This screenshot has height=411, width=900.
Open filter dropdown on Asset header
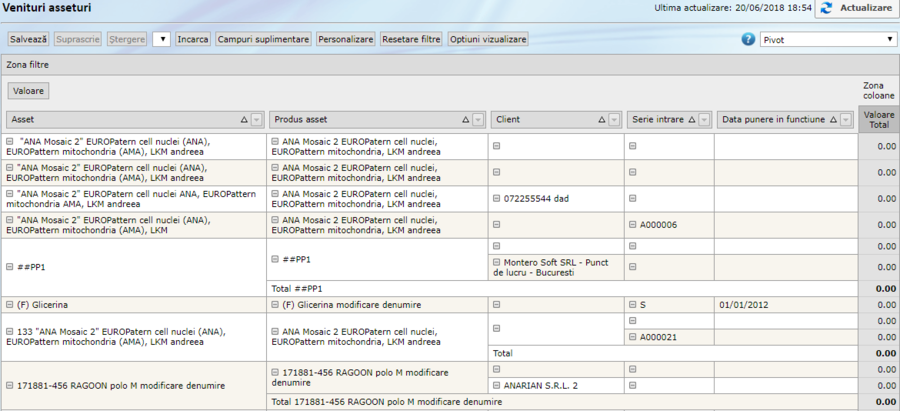coord(257,119)
